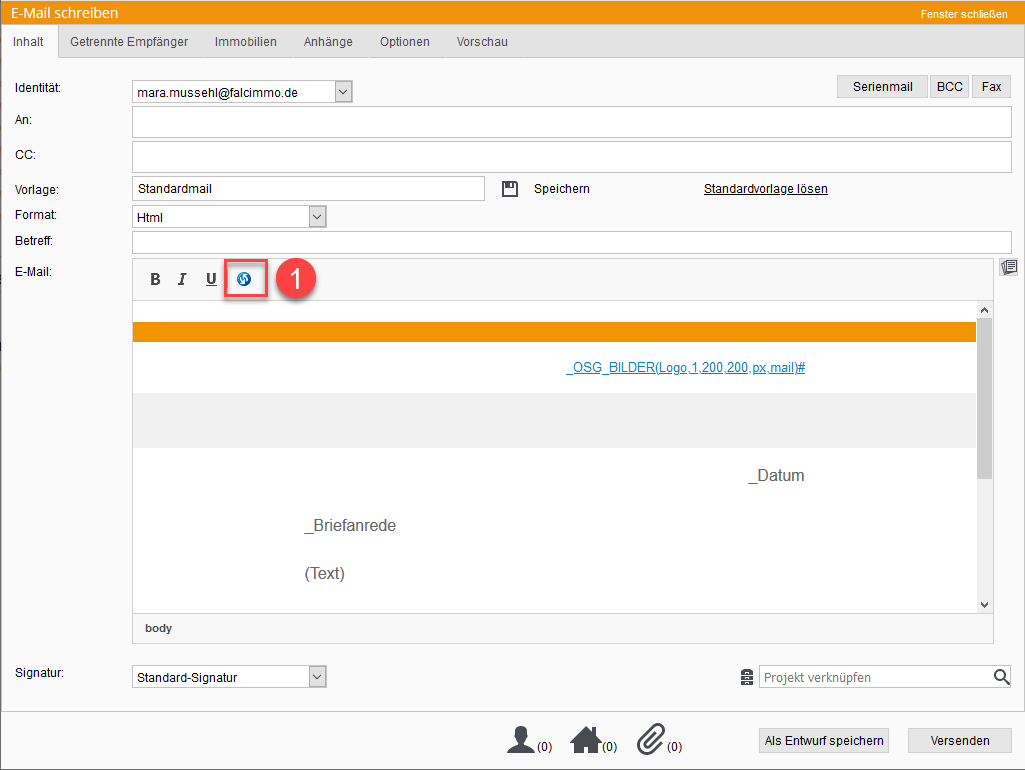Apply underline formatting in editor
This screenshot has width=1025, height=770.
point(211,280)
